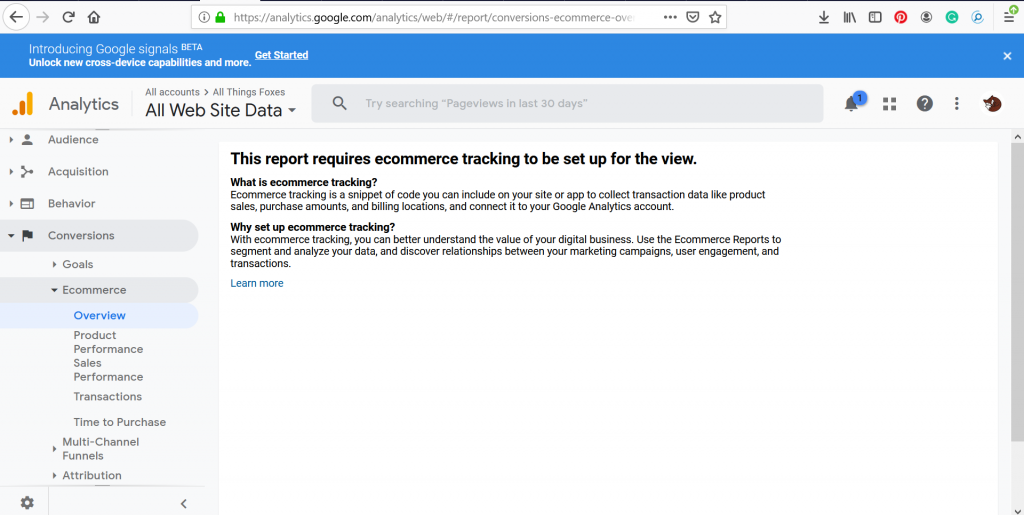Collapse the sidebar with the chevron
1024x515 pixels.
pyautogui.click(x=184, y=503)
